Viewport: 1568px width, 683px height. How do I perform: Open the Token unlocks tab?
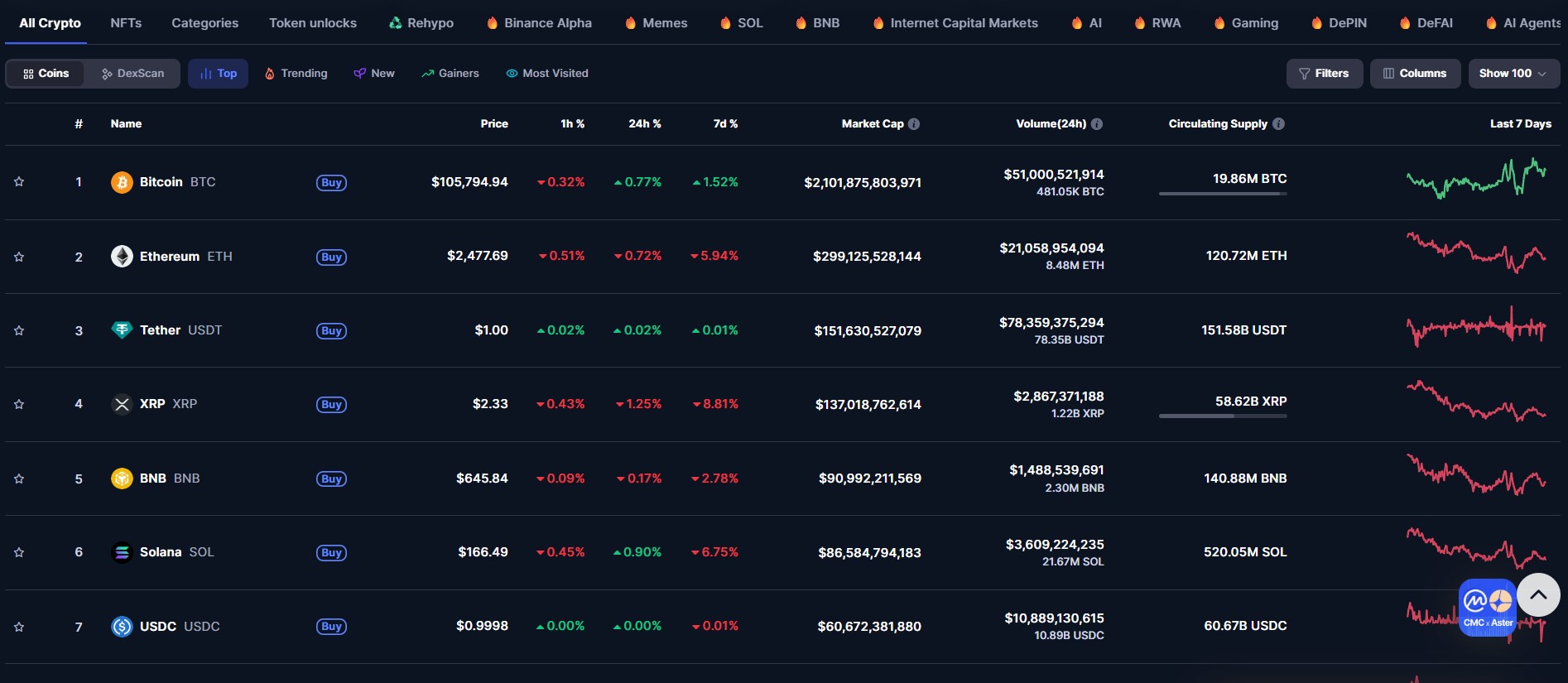[313, 23]
